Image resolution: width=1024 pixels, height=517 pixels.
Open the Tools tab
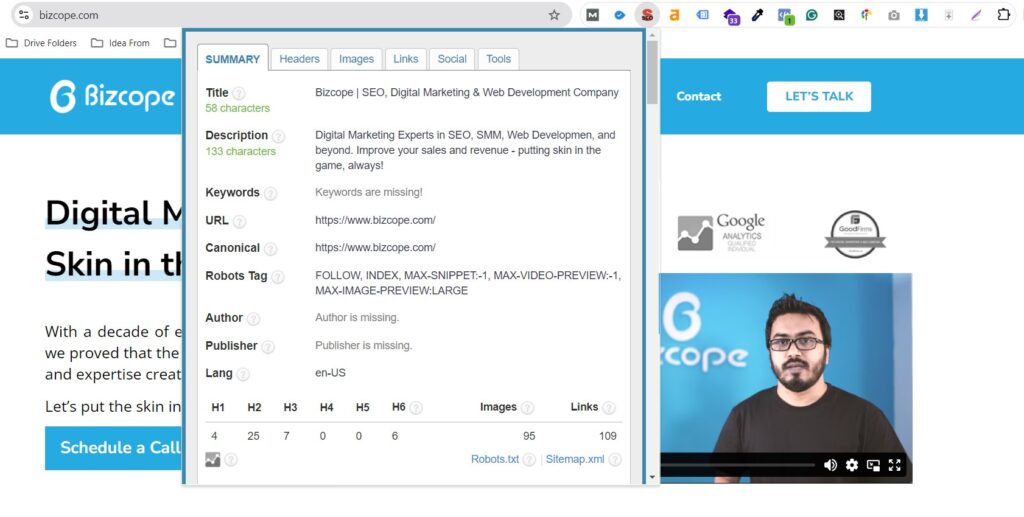(x=498, y=59)
